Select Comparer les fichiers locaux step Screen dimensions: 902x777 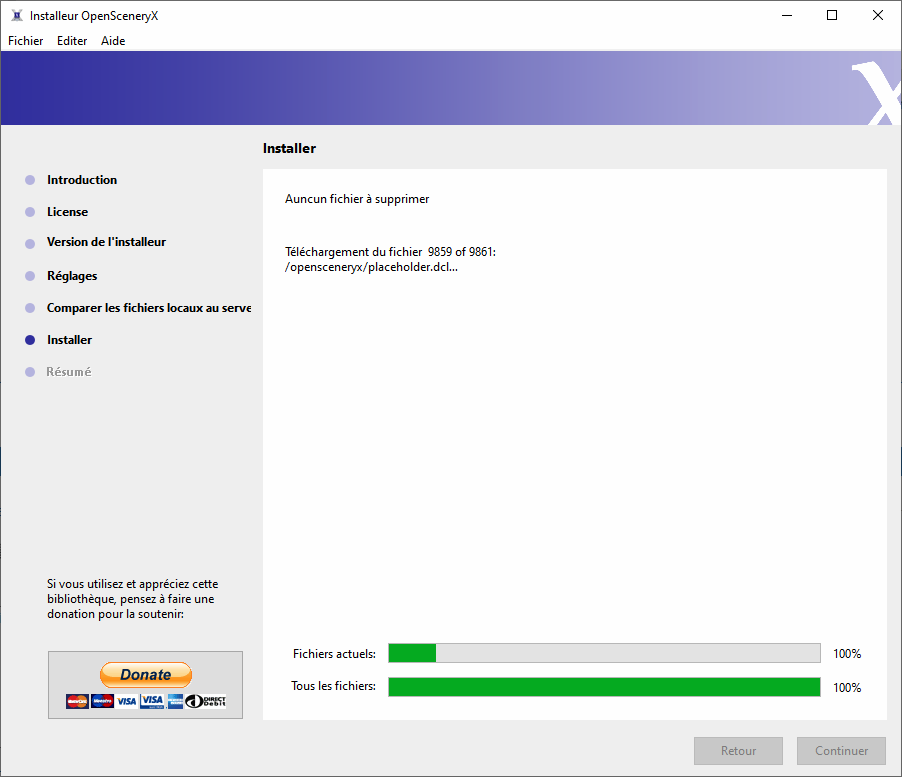[x=149, y=308]
